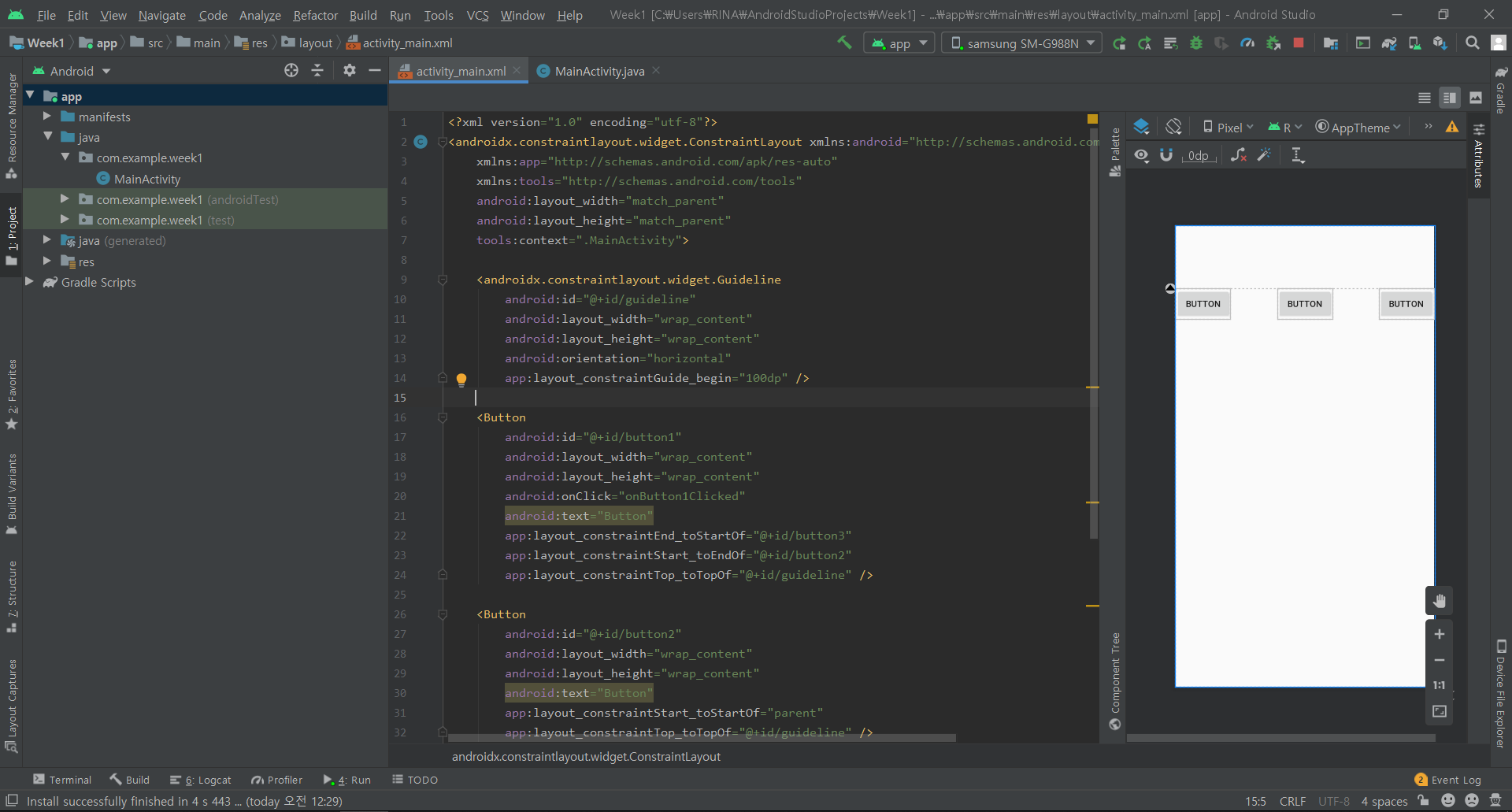This screenshot has width=1512, height=812.
Task: Click the Pan hand icon in preview
Action: (x=1440, y=601)
